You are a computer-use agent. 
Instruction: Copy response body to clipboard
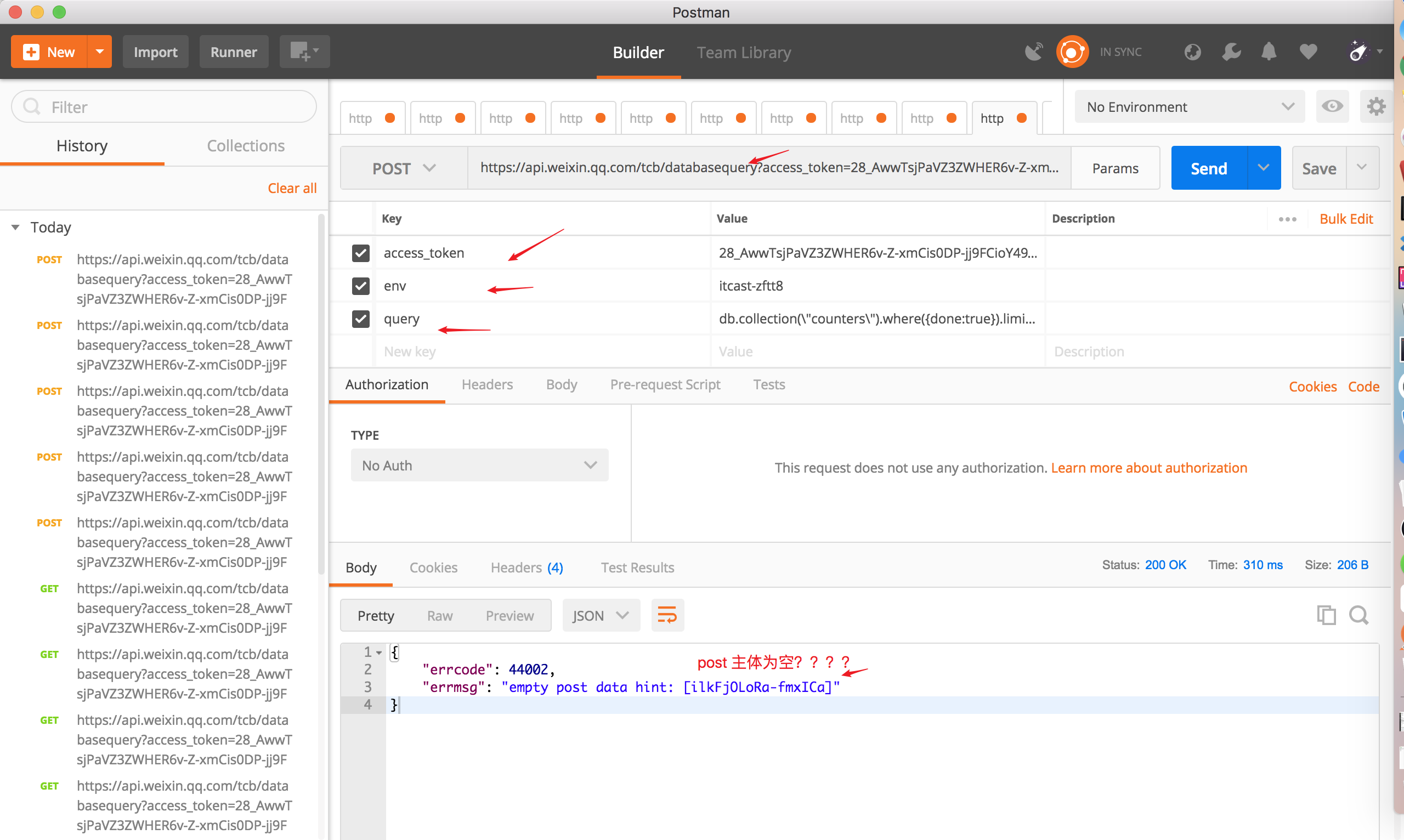[1327, 615]
